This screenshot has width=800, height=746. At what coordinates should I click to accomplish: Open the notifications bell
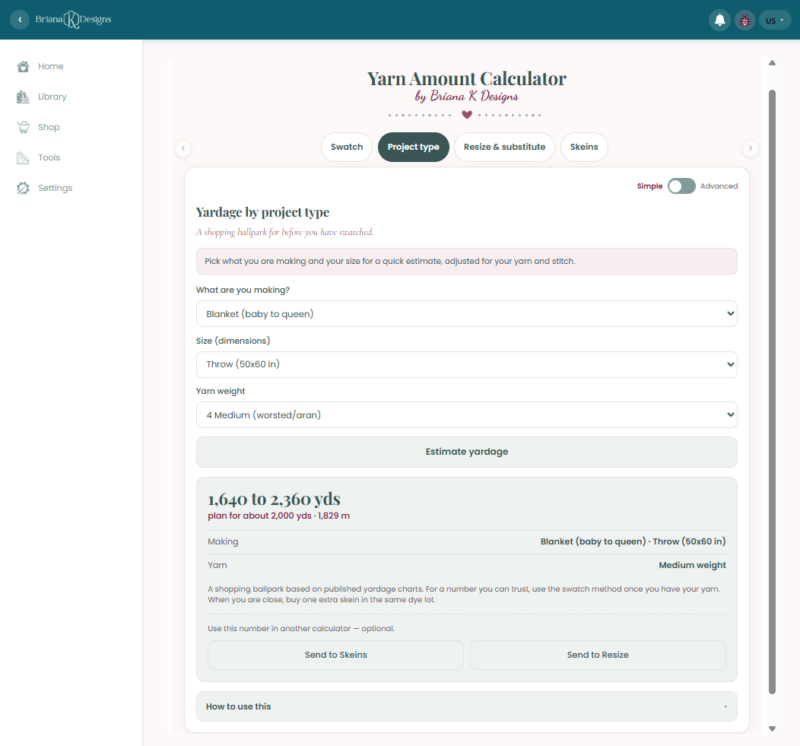(x=719, y=20)
